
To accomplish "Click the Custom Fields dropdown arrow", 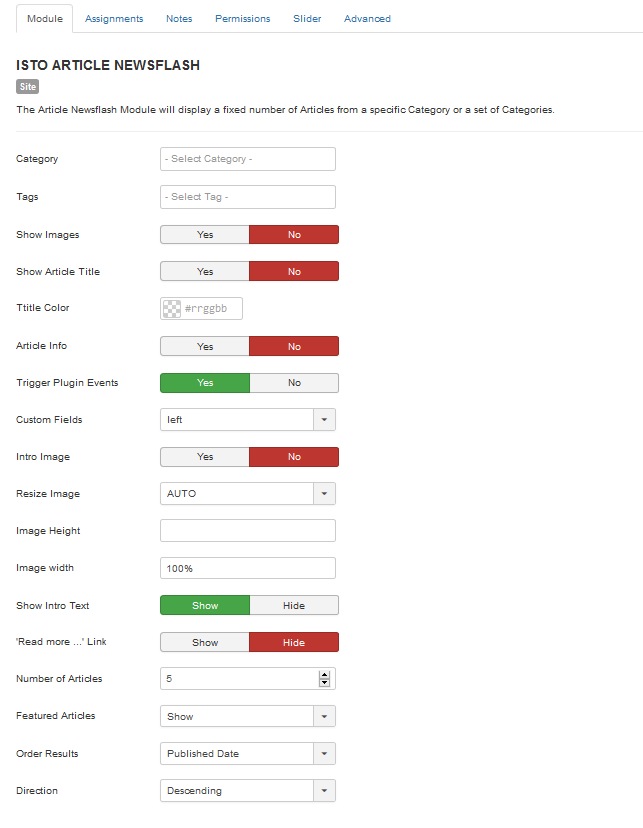I will 324,420.
